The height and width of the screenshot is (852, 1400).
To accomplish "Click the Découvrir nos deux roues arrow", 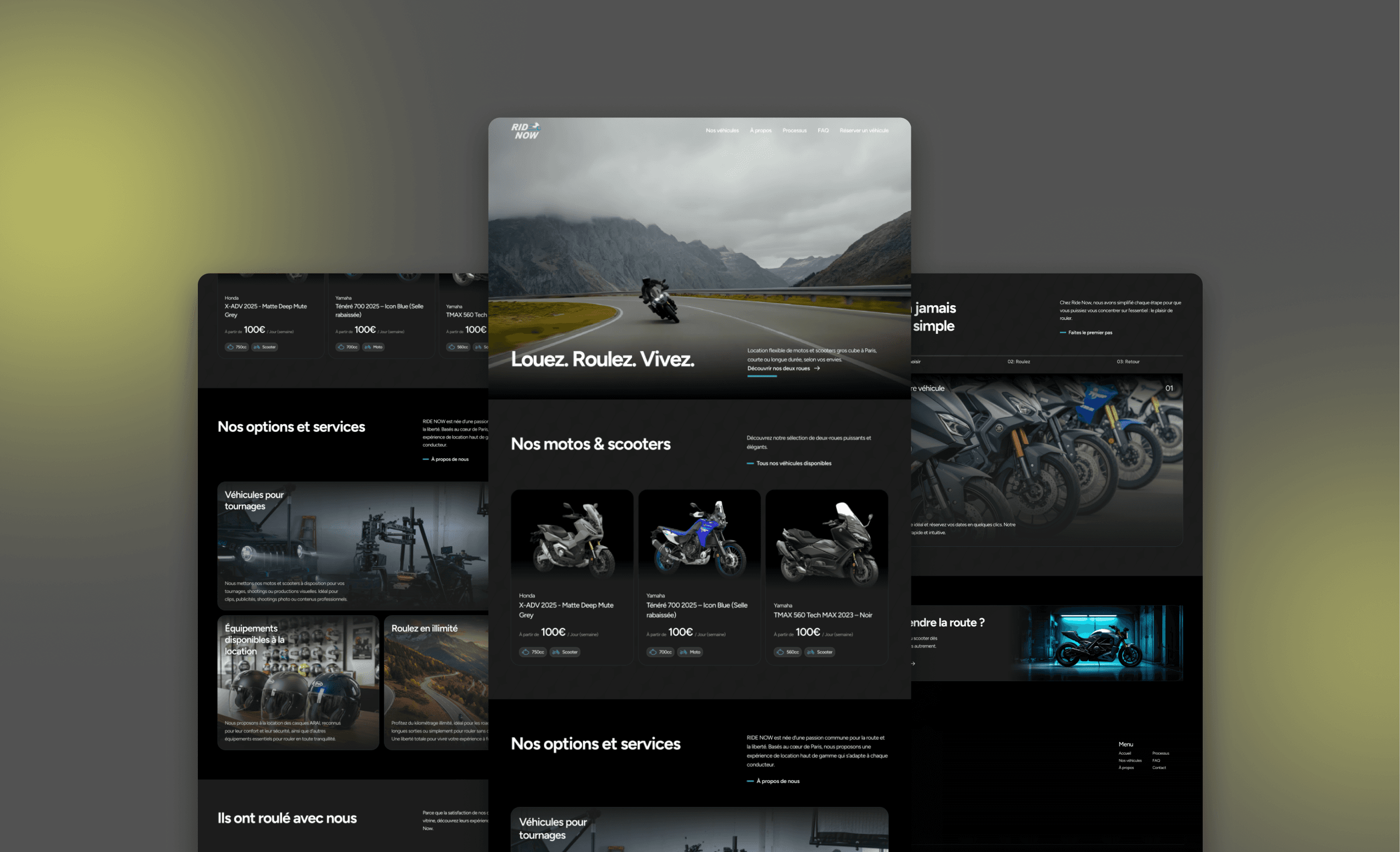I will click(x=817, y=369).
